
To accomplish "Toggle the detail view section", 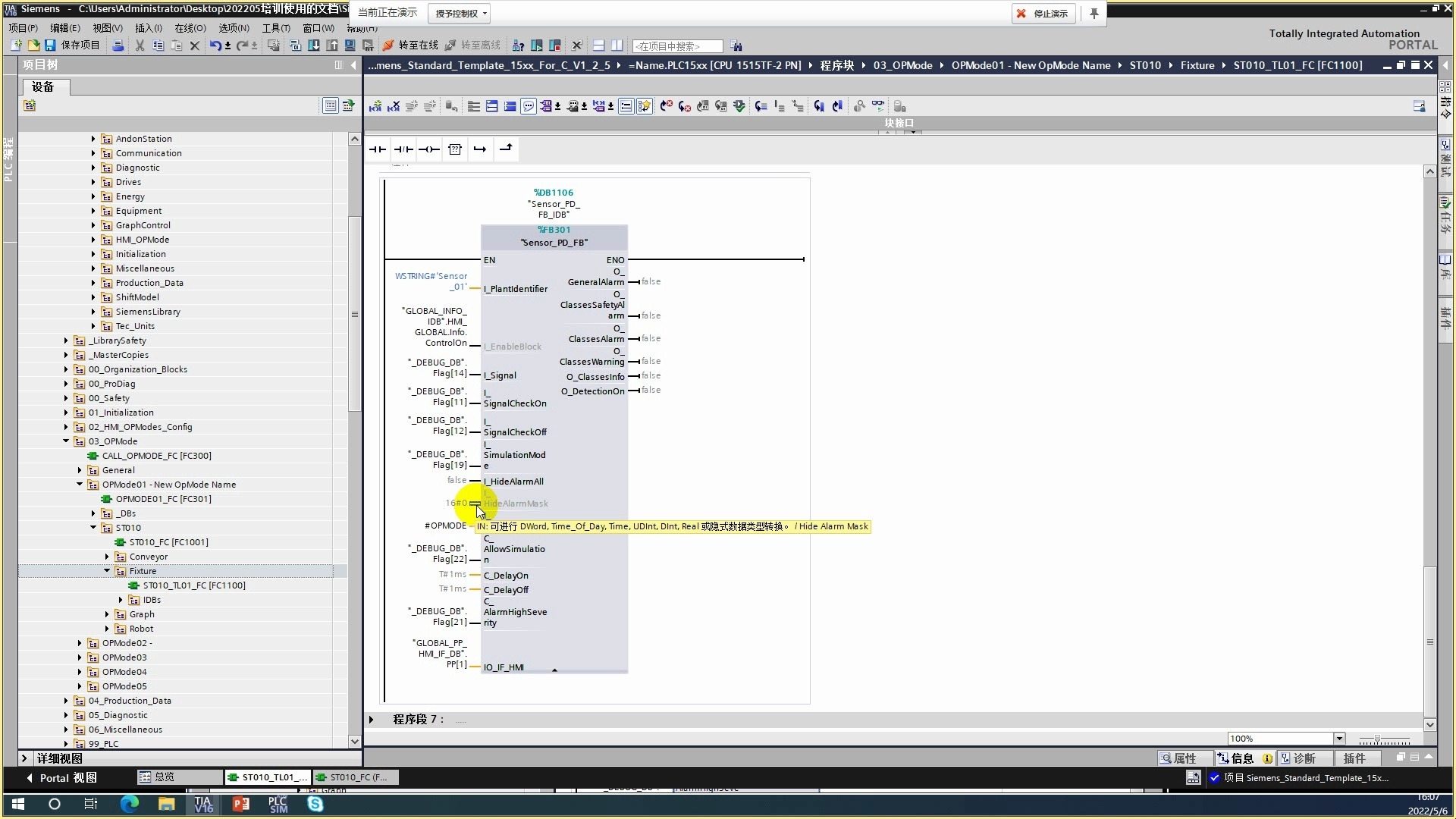I will click(24, 758).
